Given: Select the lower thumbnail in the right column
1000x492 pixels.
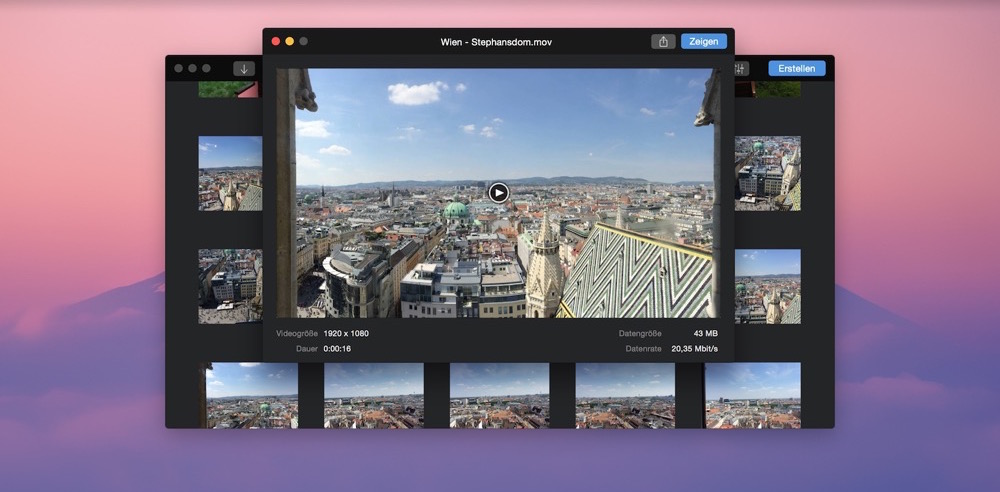Looking at the screenshot, I should point(767,286).
